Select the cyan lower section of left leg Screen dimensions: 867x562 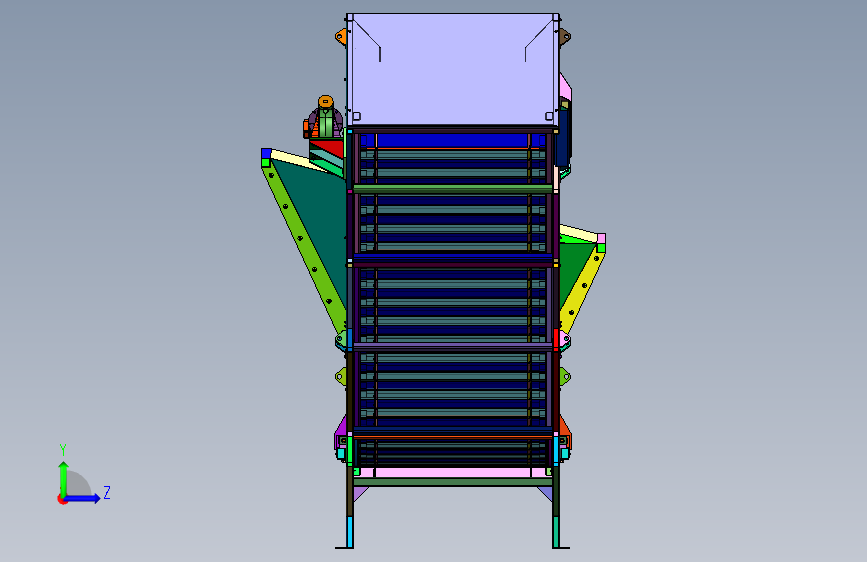(349, 532)
